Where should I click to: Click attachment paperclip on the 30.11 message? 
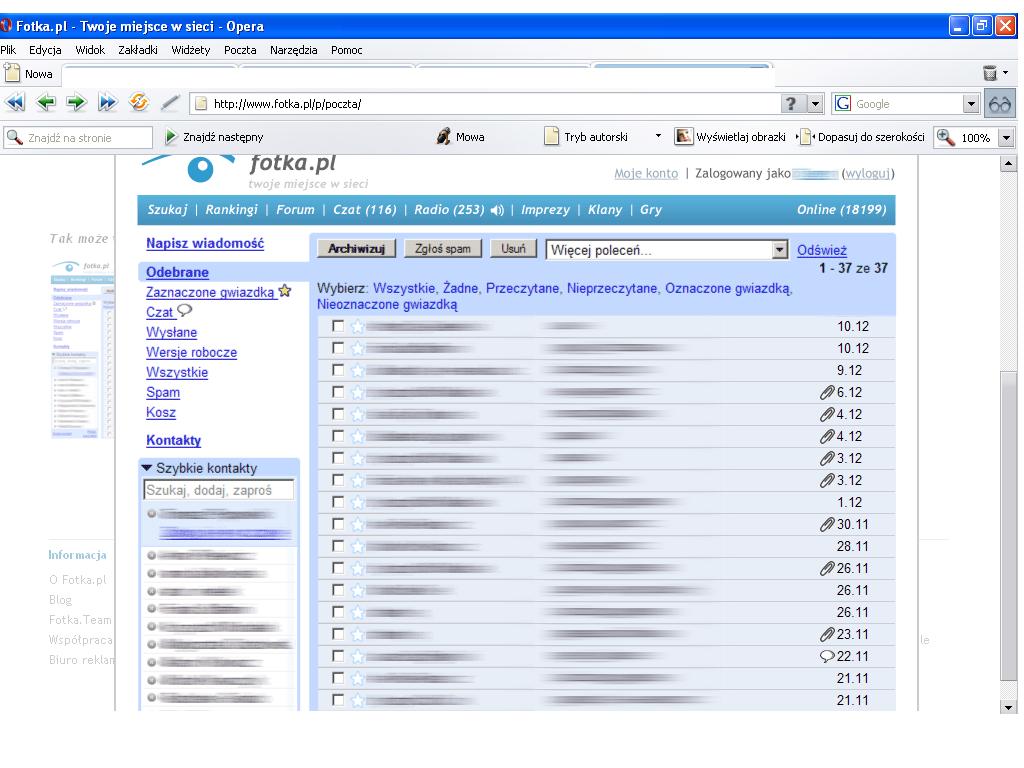coord(827,524)
